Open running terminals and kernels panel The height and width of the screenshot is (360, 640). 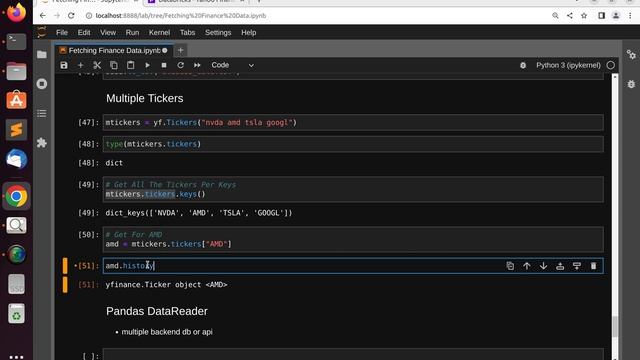tap(42, 84)
